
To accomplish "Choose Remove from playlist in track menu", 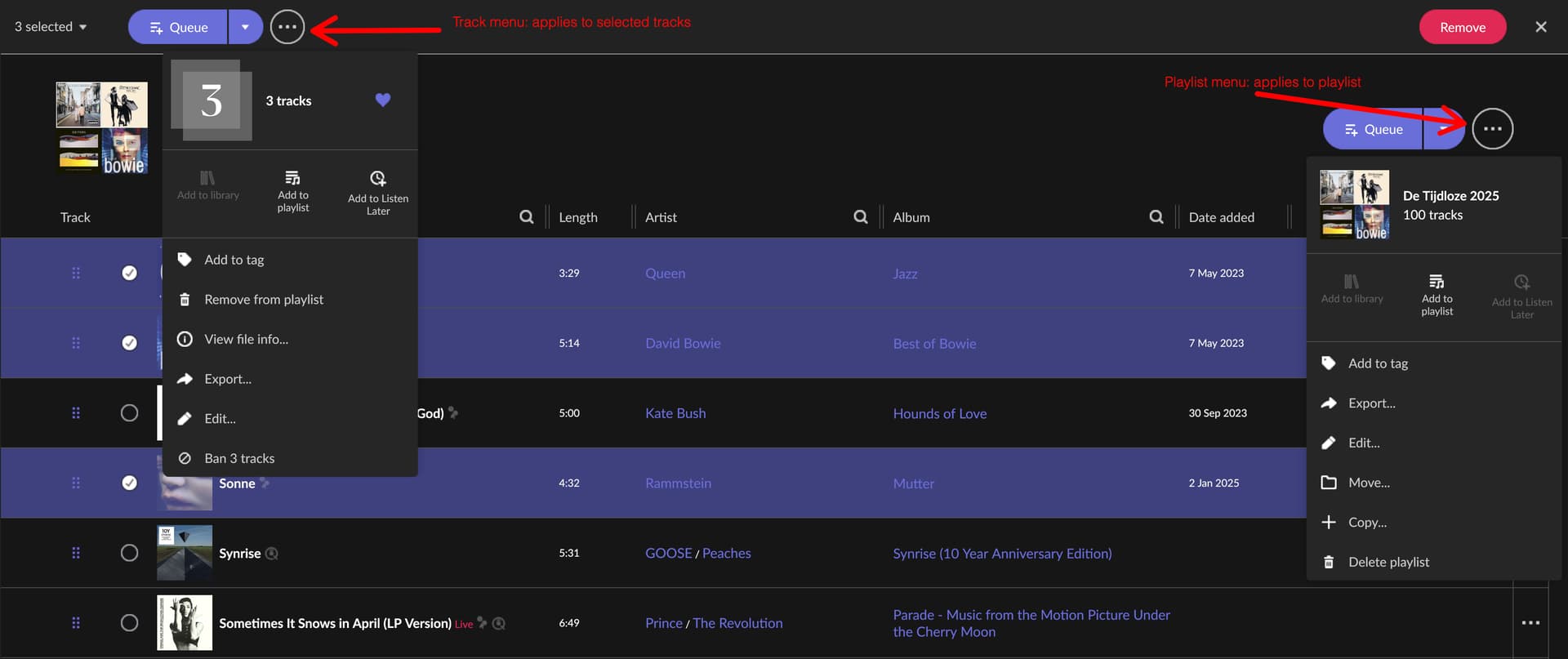I will 263,300.
